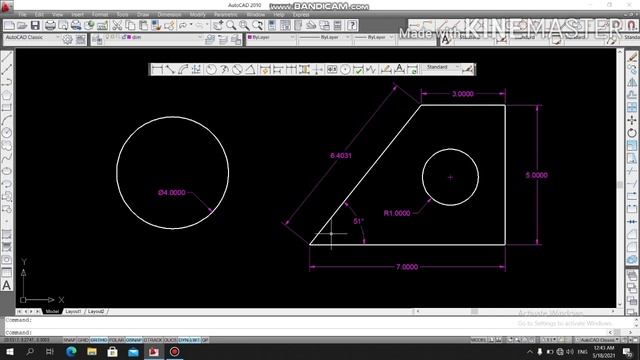Switch to the Layout1 tab
Image resolution: width=640 pixels, height=360 pixels.
point(73,311)
